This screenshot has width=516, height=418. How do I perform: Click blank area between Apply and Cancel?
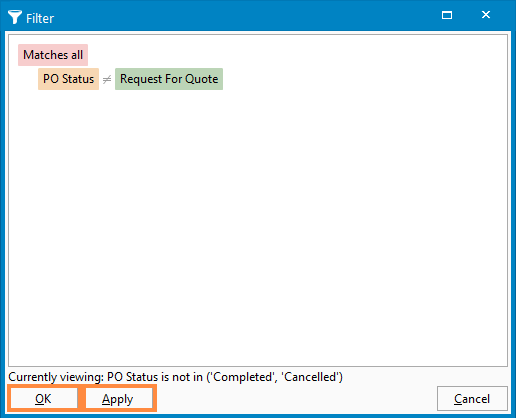(x=295, y=399)
